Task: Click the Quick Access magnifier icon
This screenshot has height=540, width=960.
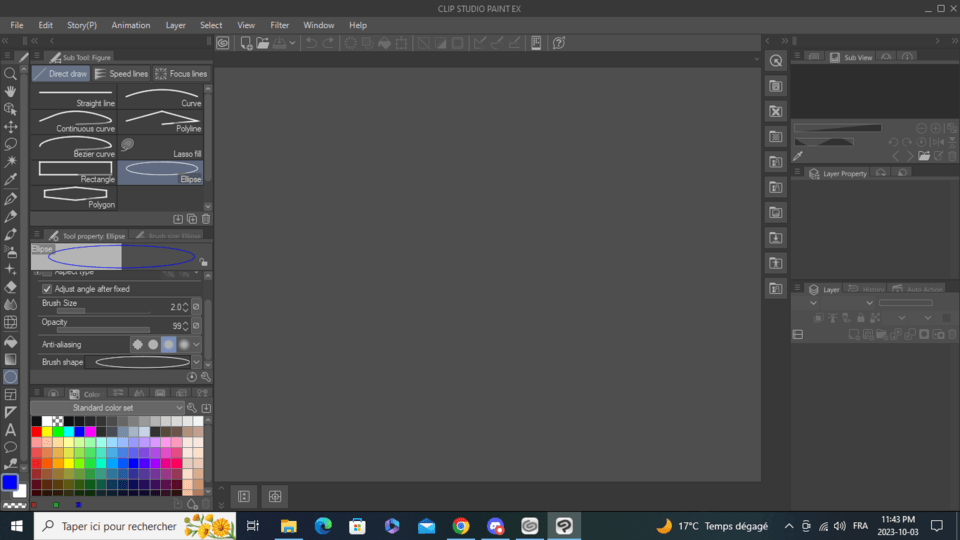Action: pyautogui.click(x=776, y=61)
